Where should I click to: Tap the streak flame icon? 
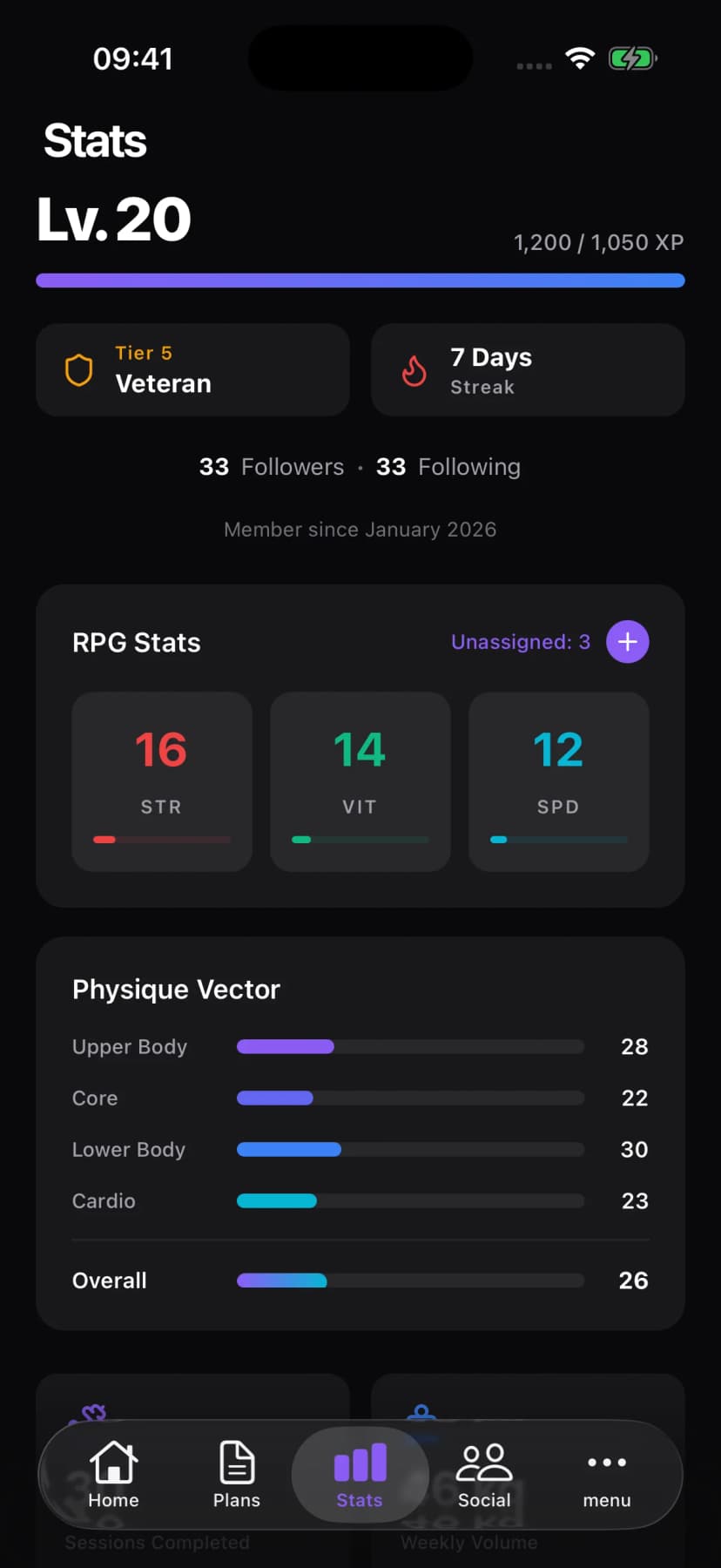click(414, 370)
